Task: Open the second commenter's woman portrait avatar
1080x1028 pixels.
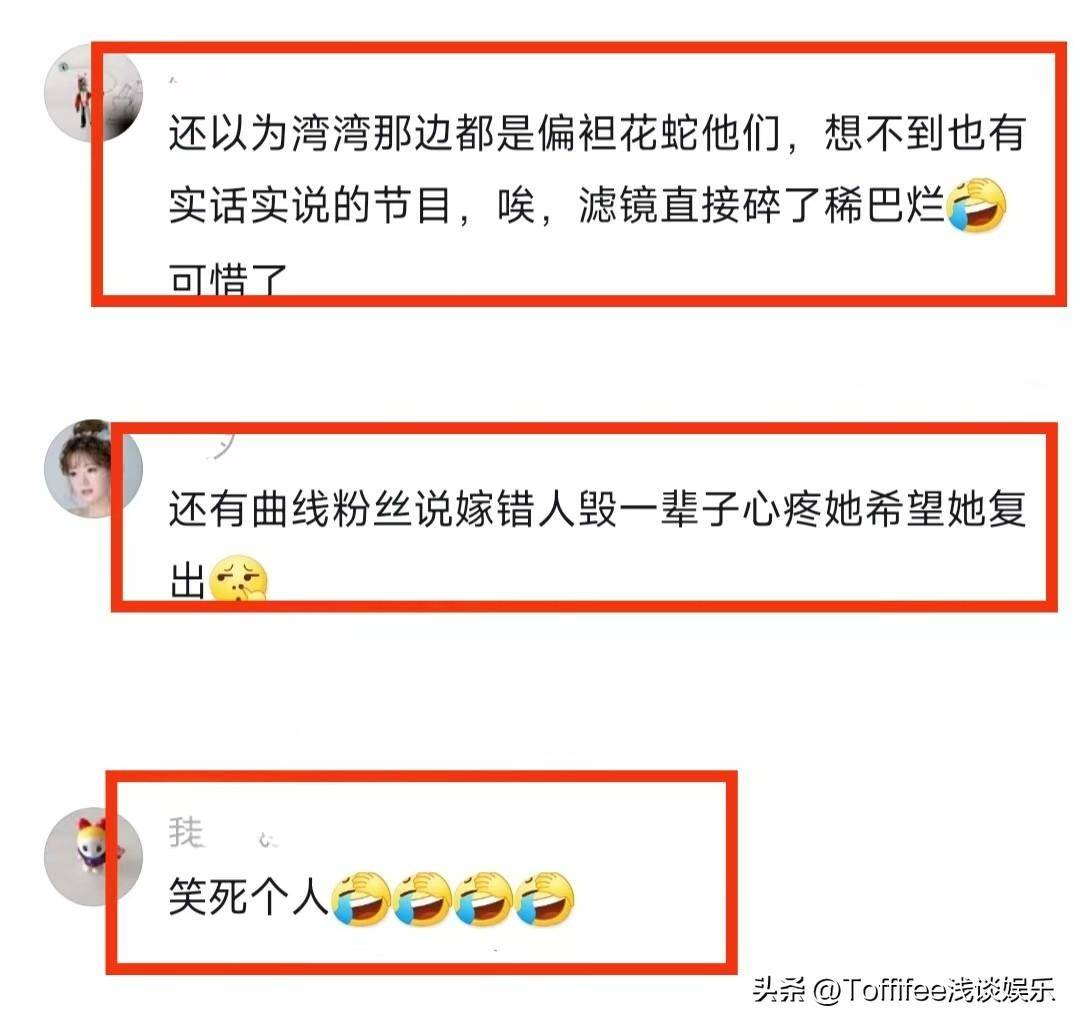Action: click(x=94, y=468)
